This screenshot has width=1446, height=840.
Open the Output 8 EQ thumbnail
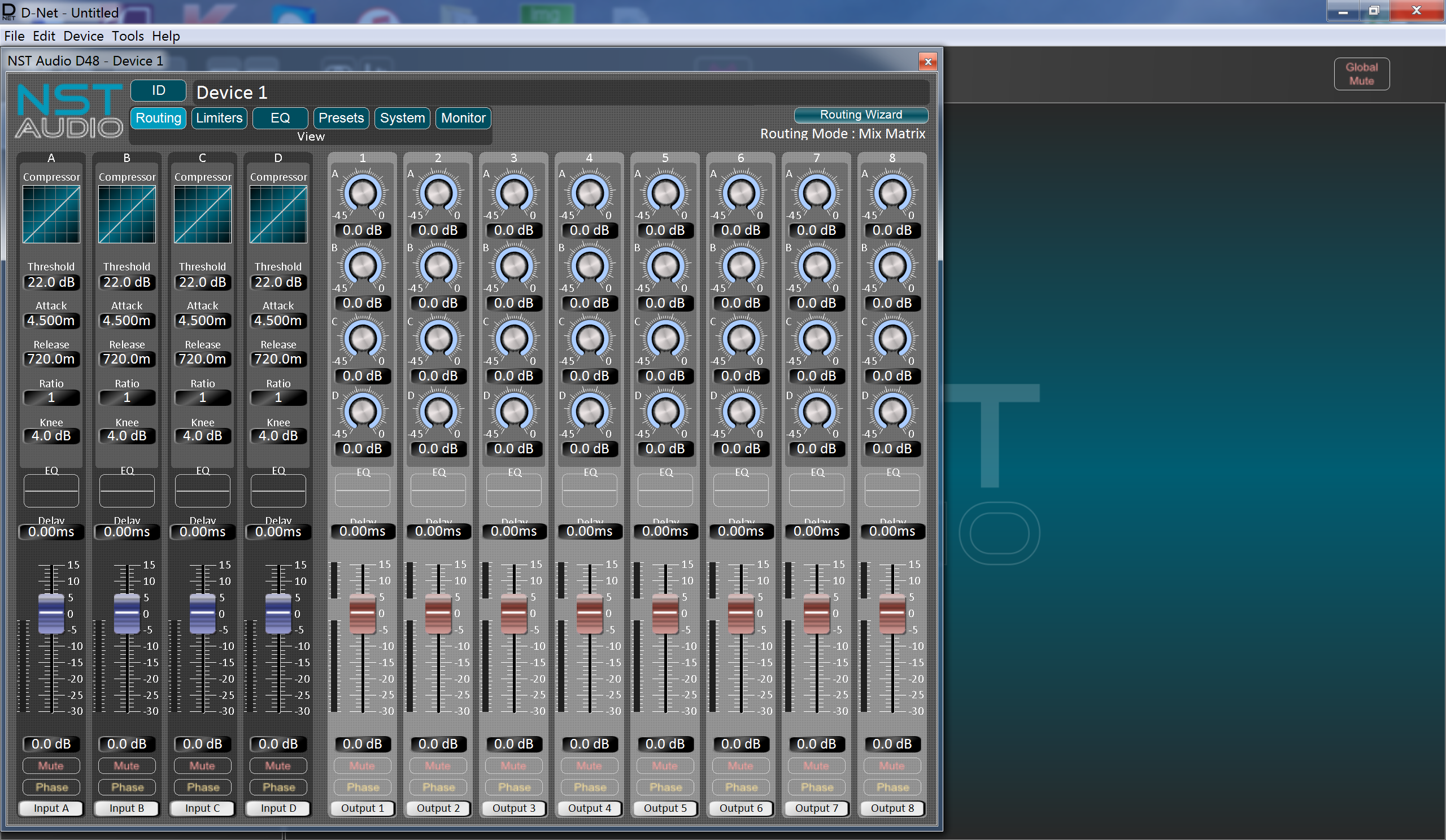(892, 491)
